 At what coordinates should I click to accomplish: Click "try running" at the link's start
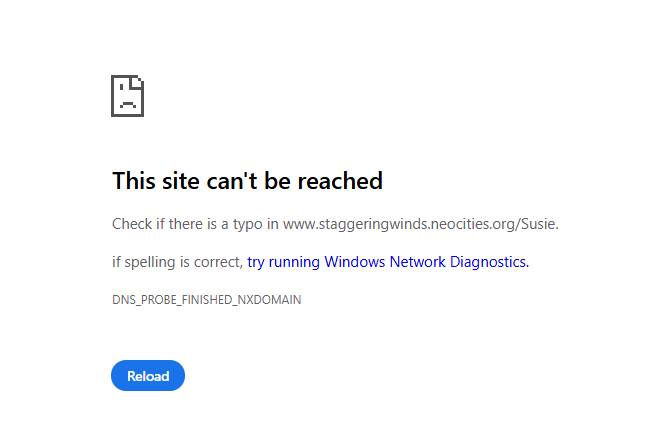coord(284,262)
